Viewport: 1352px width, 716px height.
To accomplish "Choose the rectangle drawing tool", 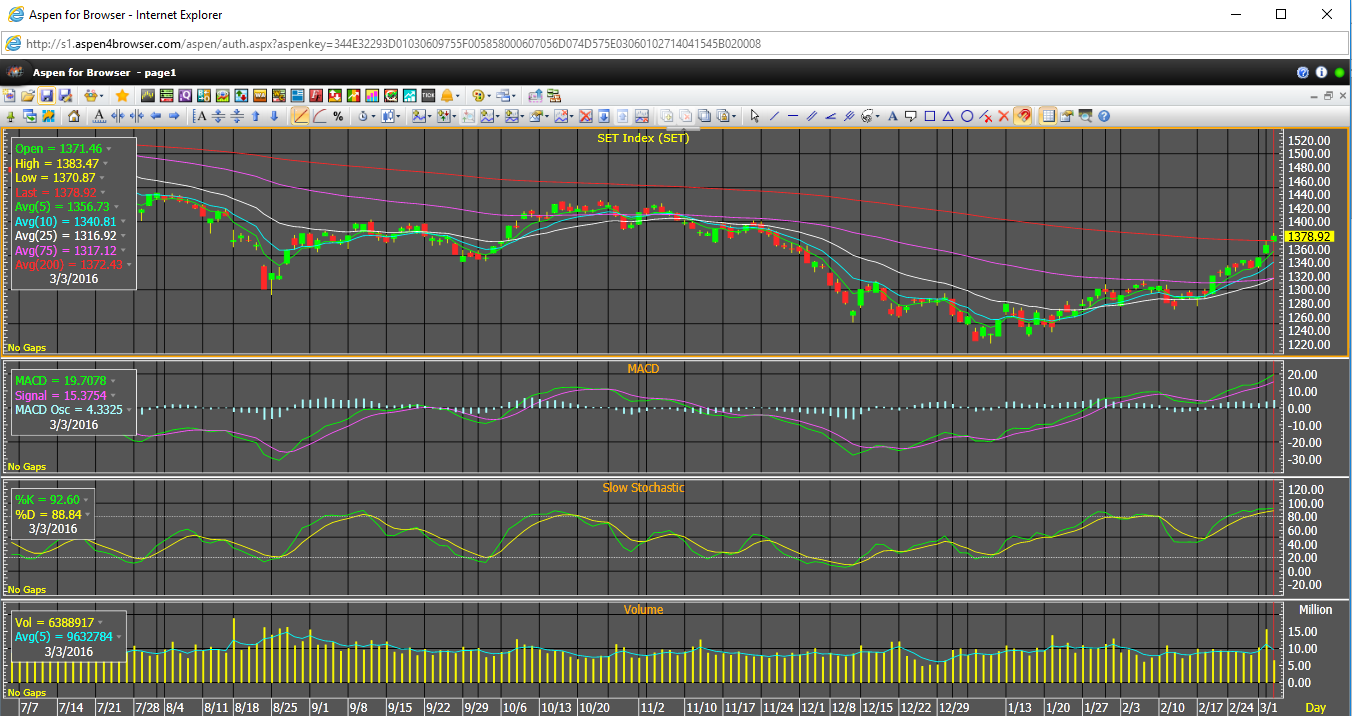I will (x=930, y=116).
